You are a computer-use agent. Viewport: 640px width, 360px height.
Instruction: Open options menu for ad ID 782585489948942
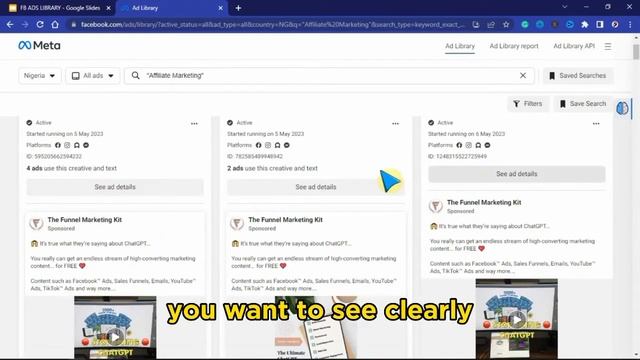pyautogui.click(x=396, y=123)
